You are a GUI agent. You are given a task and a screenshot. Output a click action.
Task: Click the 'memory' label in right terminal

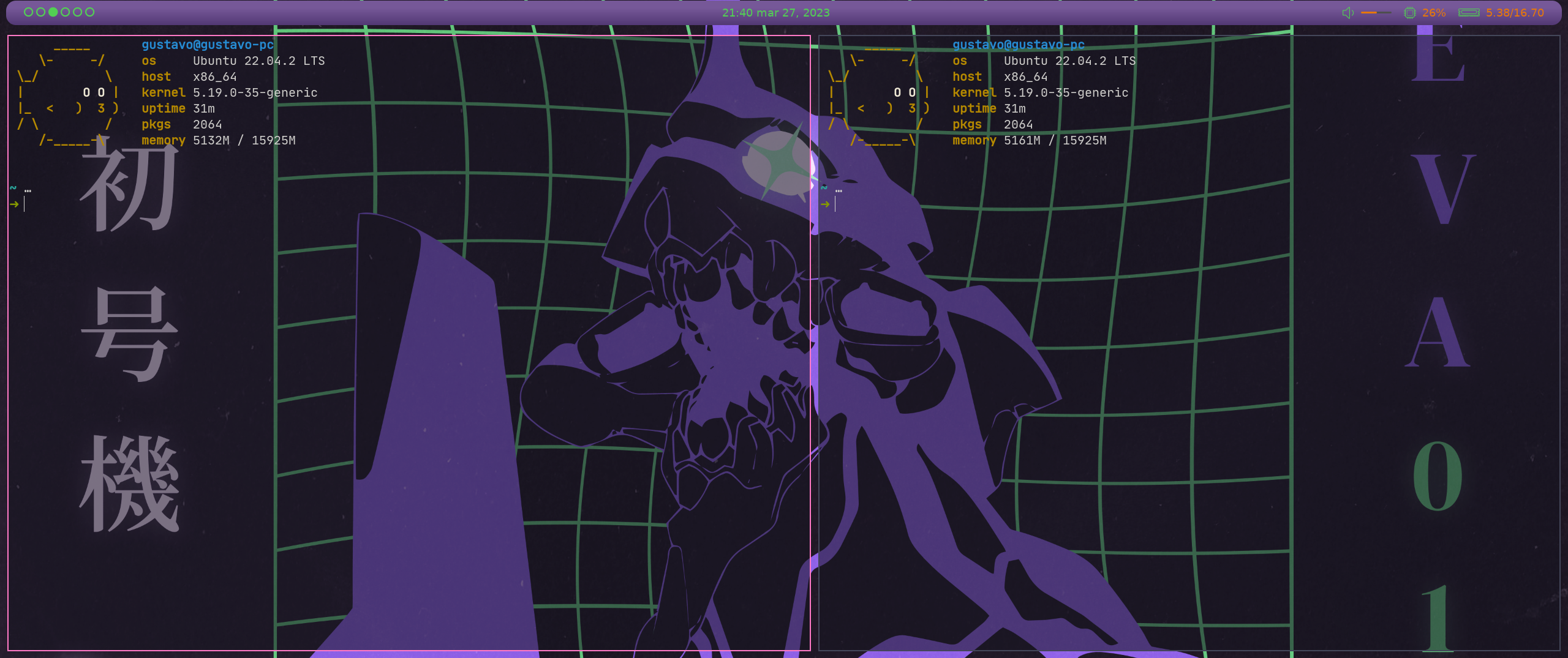(974, 140)
